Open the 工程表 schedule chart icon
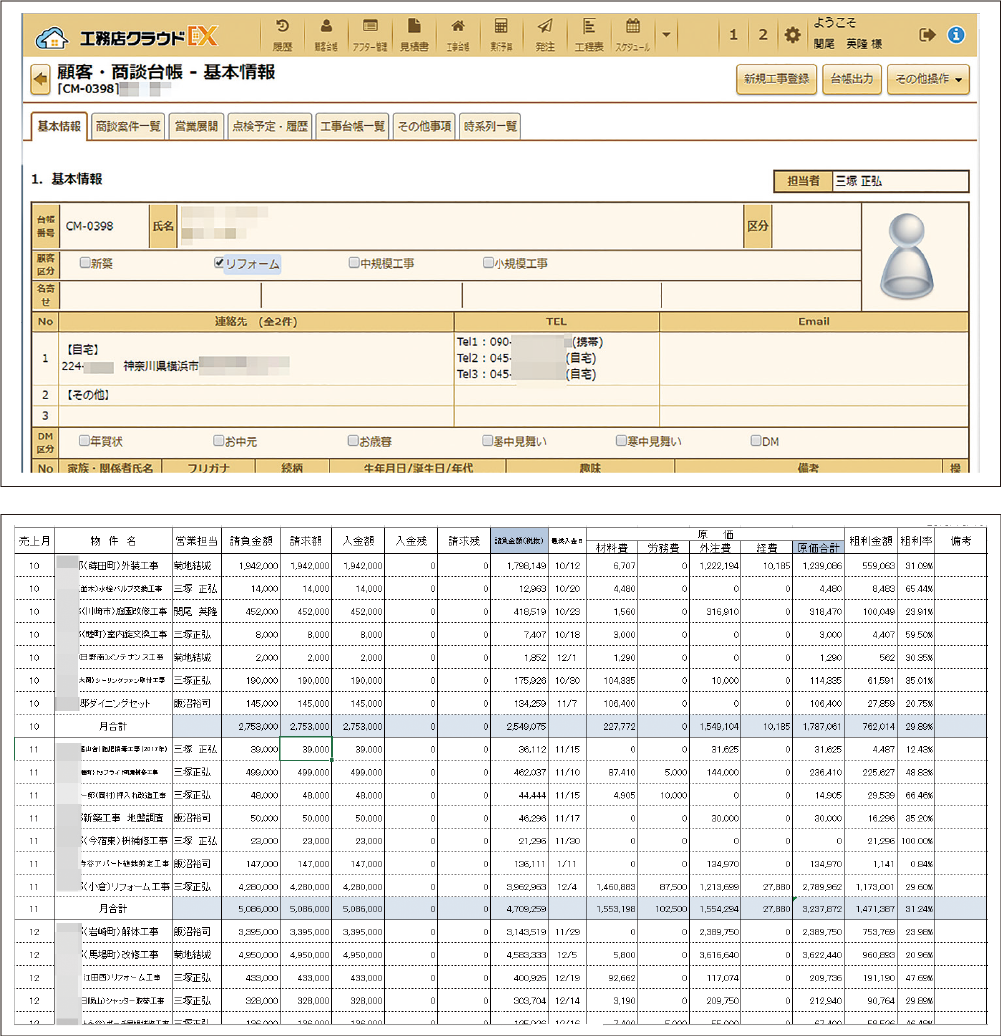Image resolution: width=1001 pixels, height=1036 pixels. pyautogui.click(x=589, y=34)
